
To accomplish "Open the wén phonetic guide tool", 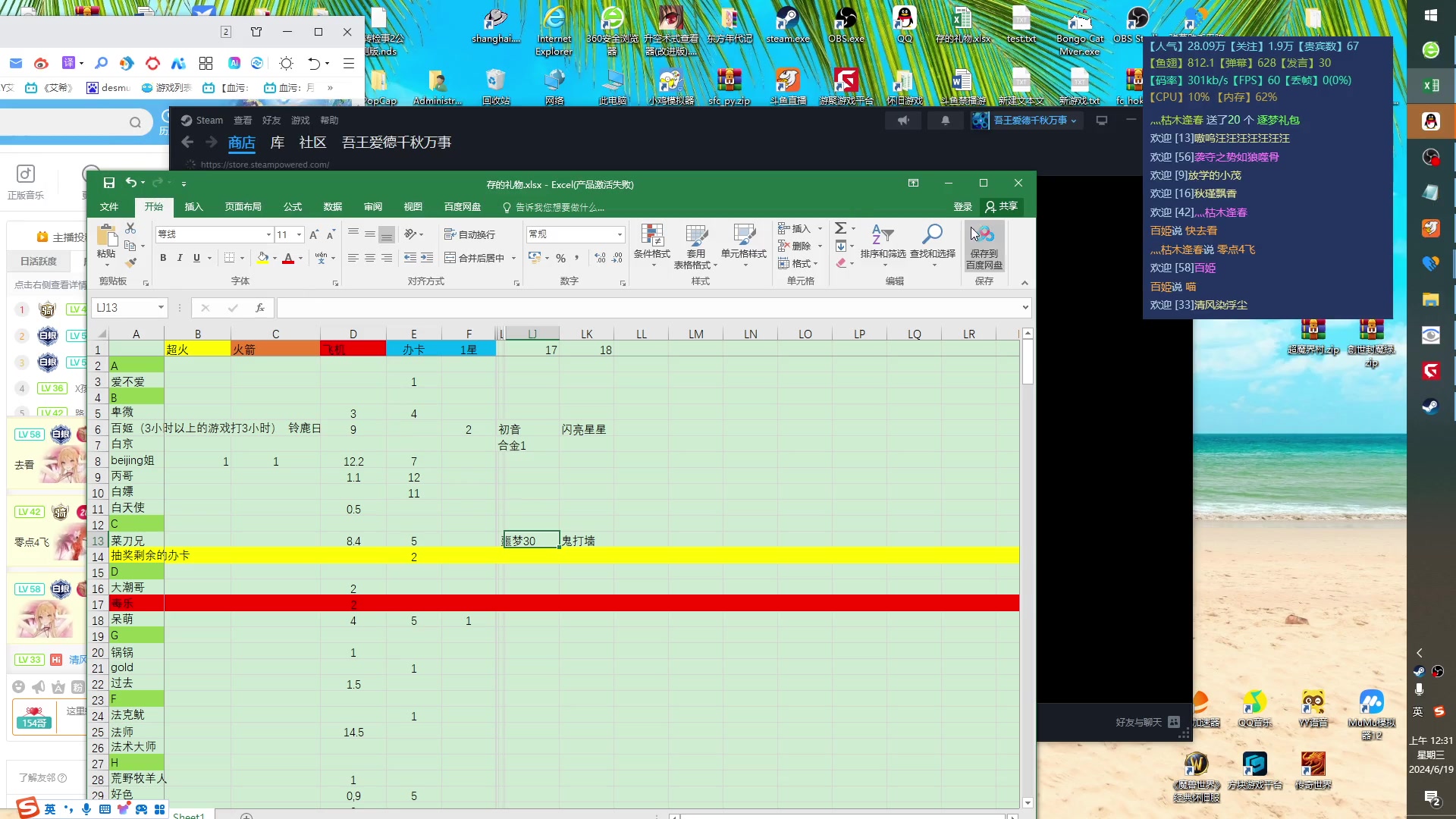I will click(321, 258).
